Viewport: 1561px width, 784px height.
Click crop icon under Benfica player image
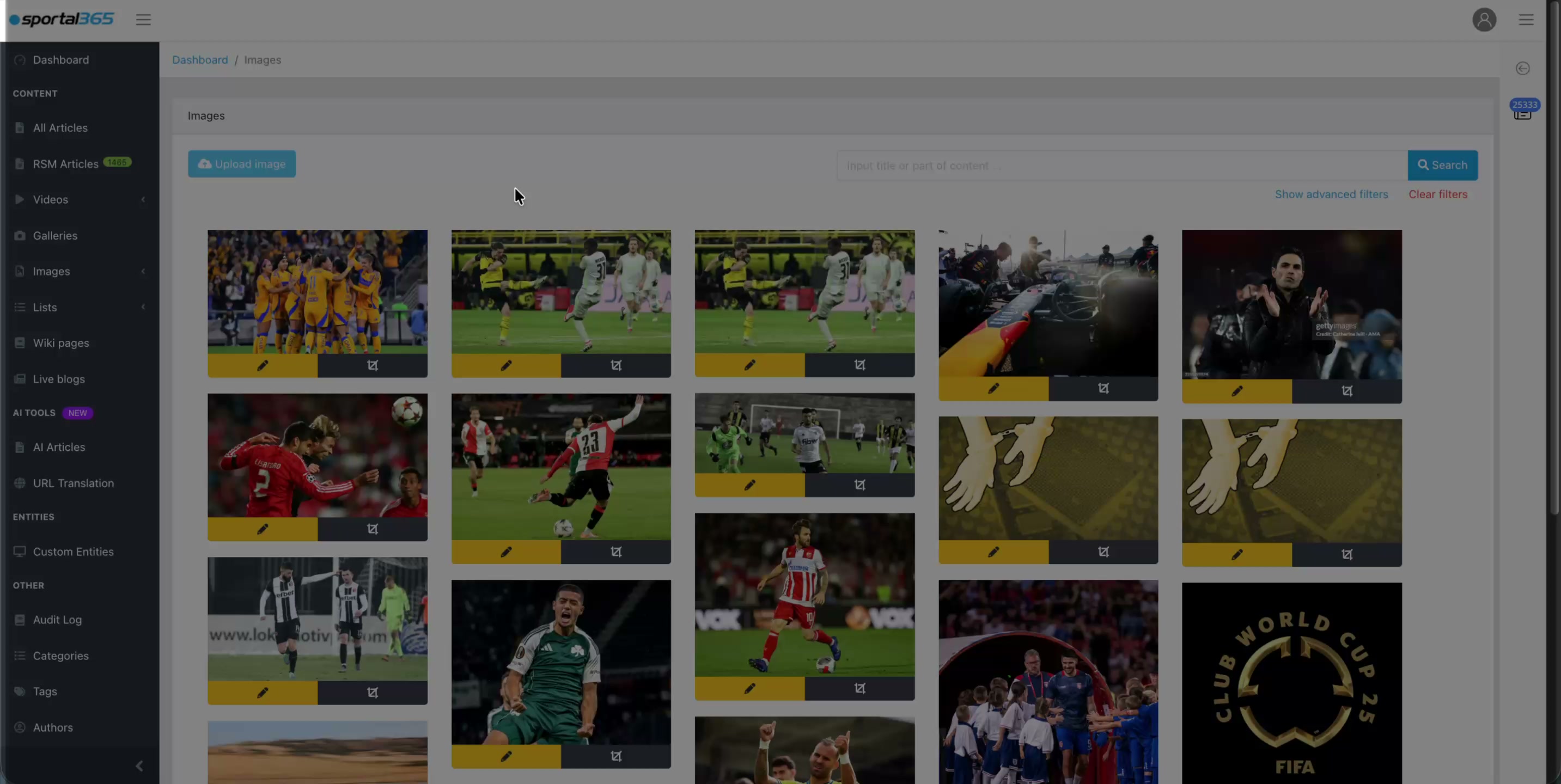tap(372, 529)
